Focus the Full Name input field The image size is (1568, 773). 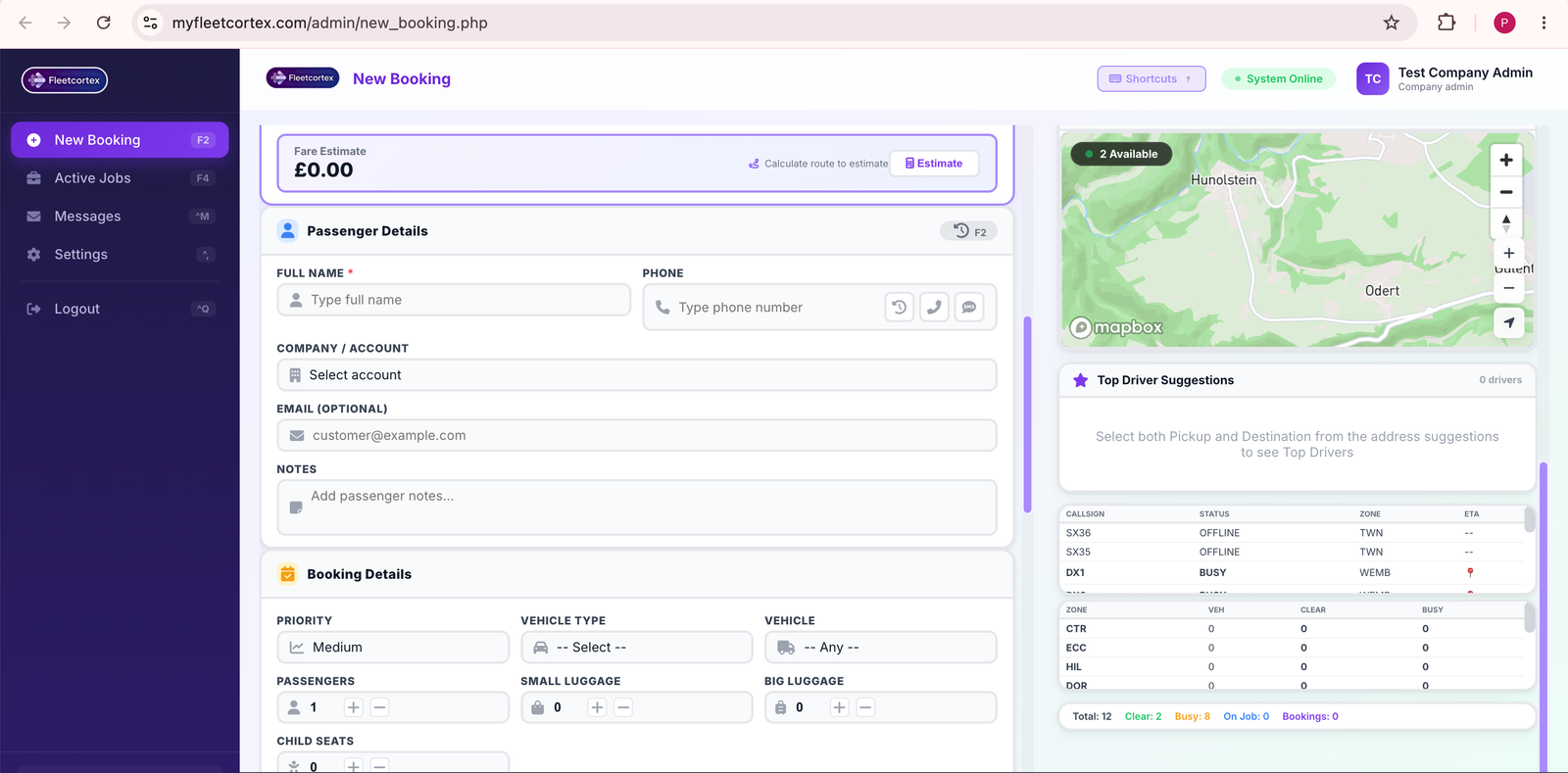tap(454, 300)
